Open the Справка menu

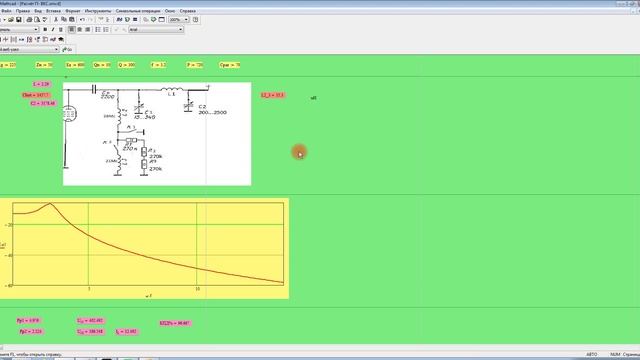pyautogui.click(x=188, y=11)
